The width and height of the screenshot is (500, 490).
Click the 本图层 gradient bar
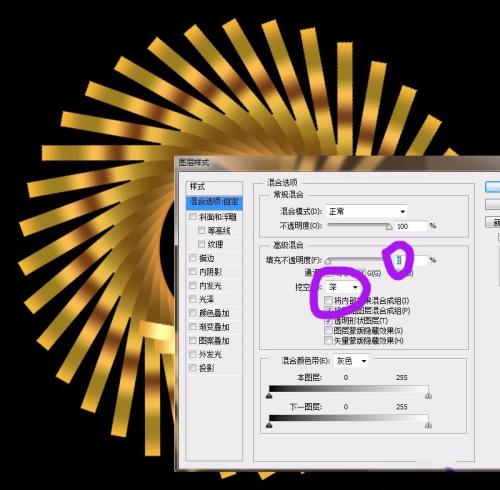tap(349, 389)
